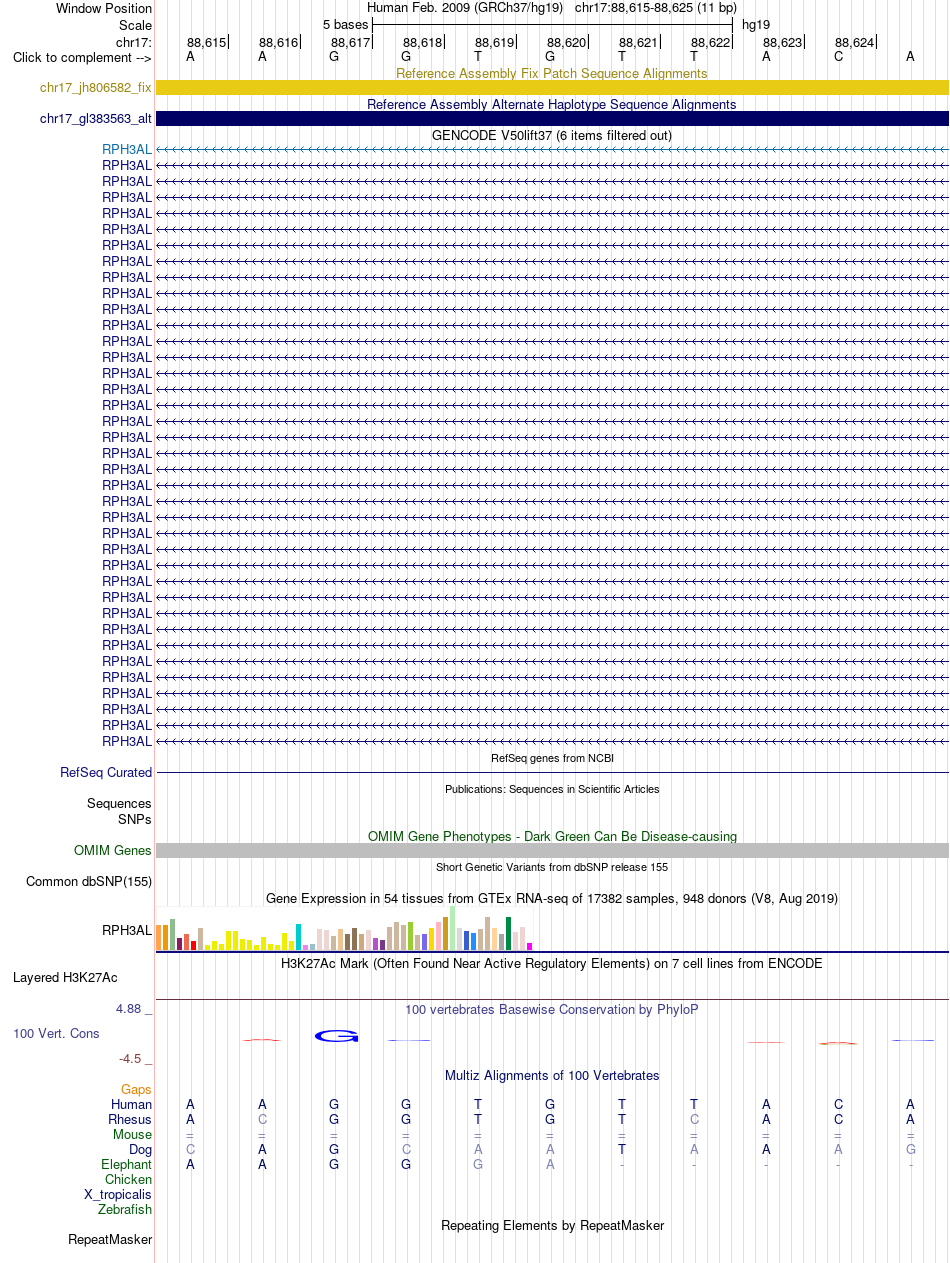
Task: Click the tallest light-green GTEx expression bar
Action: click(x=452, y=928)
